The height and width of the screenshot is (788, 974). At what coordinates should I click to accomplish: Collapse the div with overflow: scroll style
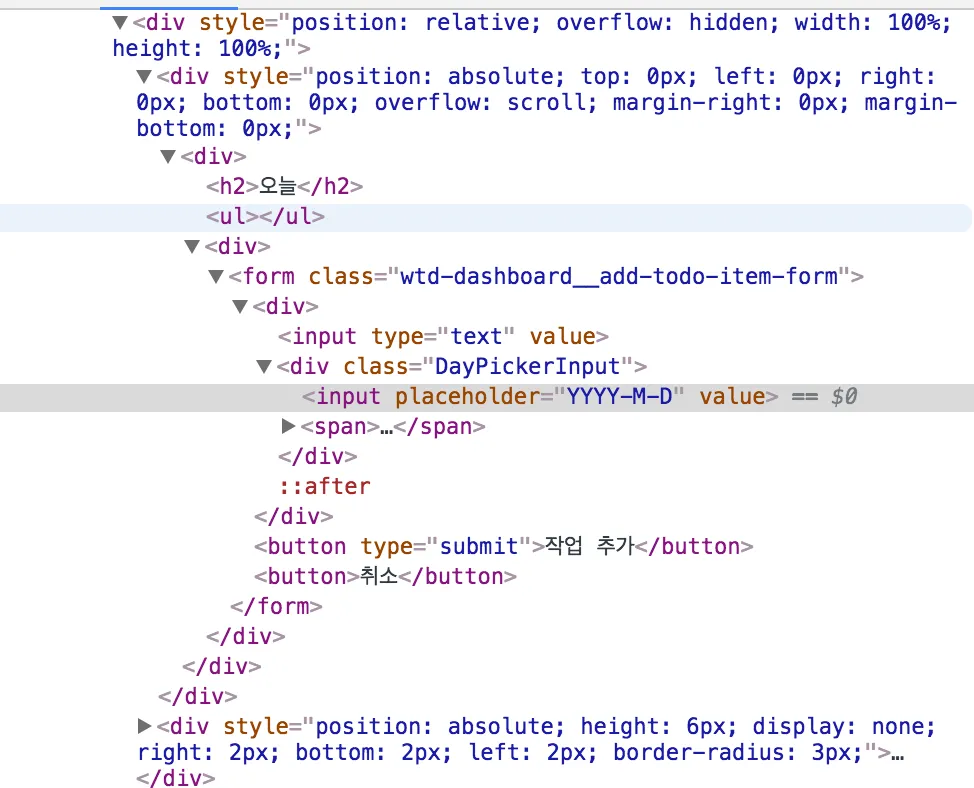coord(144,76)
